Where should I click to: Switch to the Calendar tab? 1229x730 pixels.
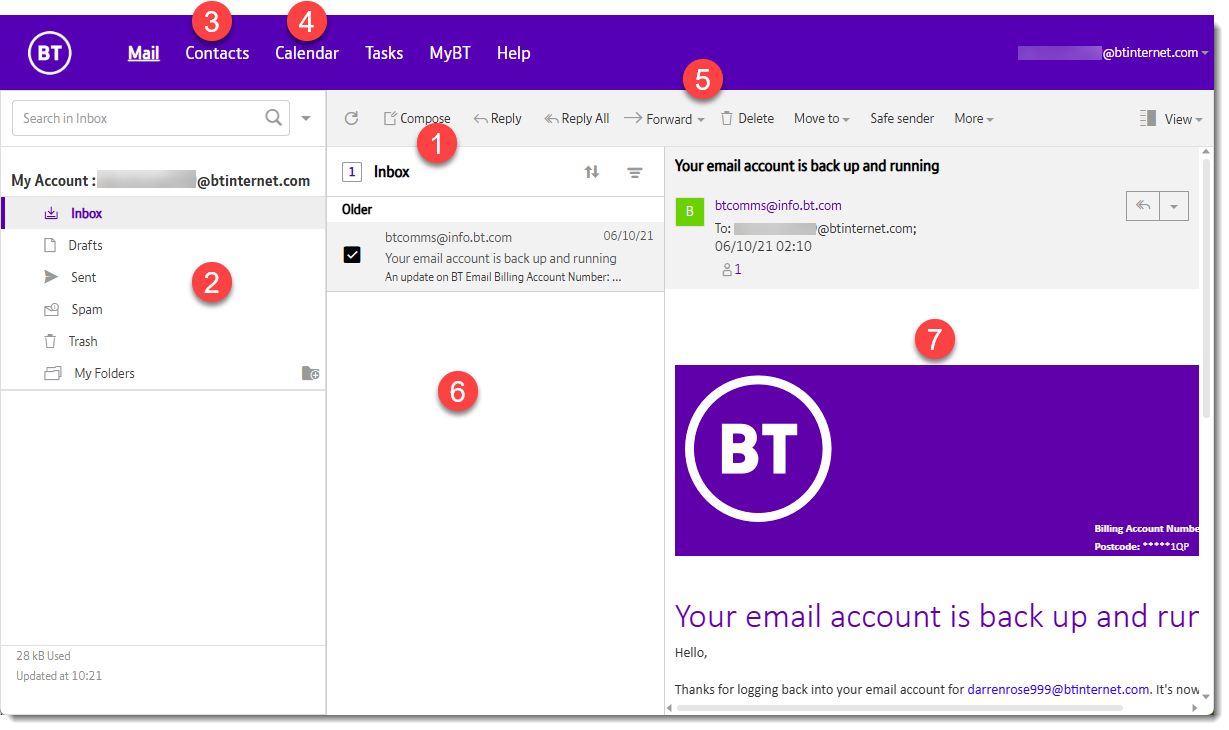coord(307,53)
